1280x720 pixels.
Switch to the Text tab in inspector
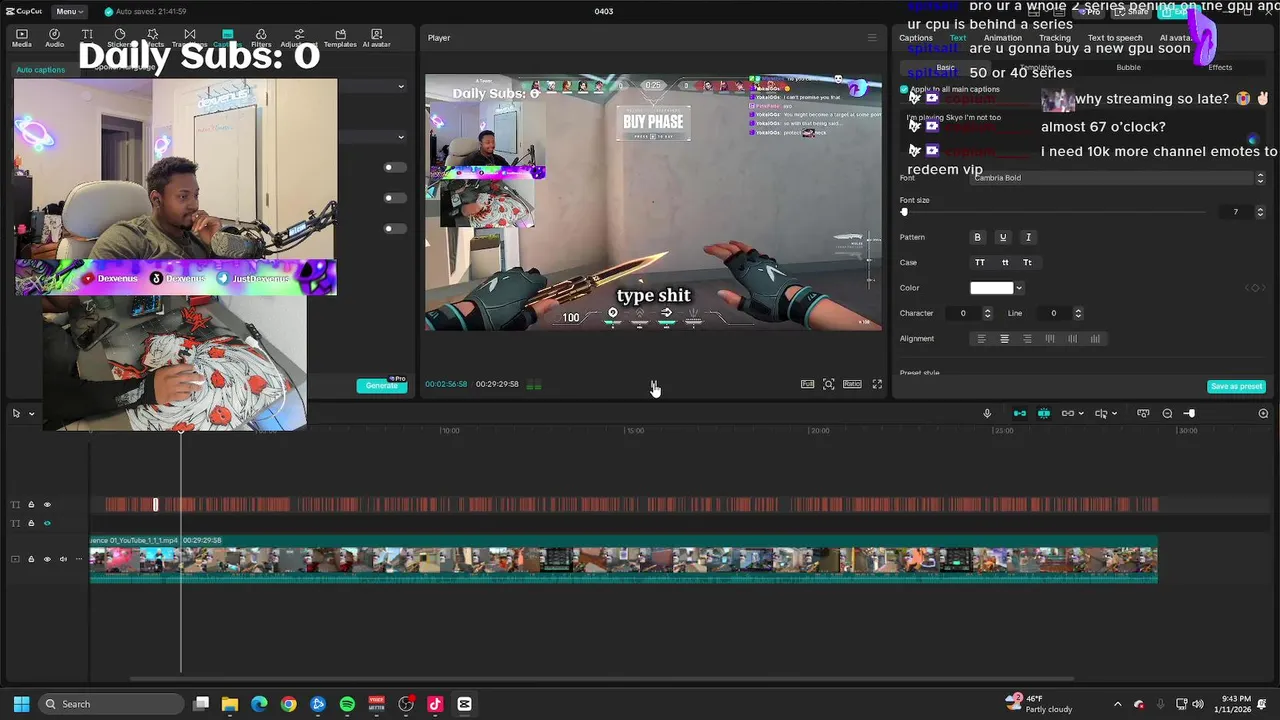click(958, 38)
